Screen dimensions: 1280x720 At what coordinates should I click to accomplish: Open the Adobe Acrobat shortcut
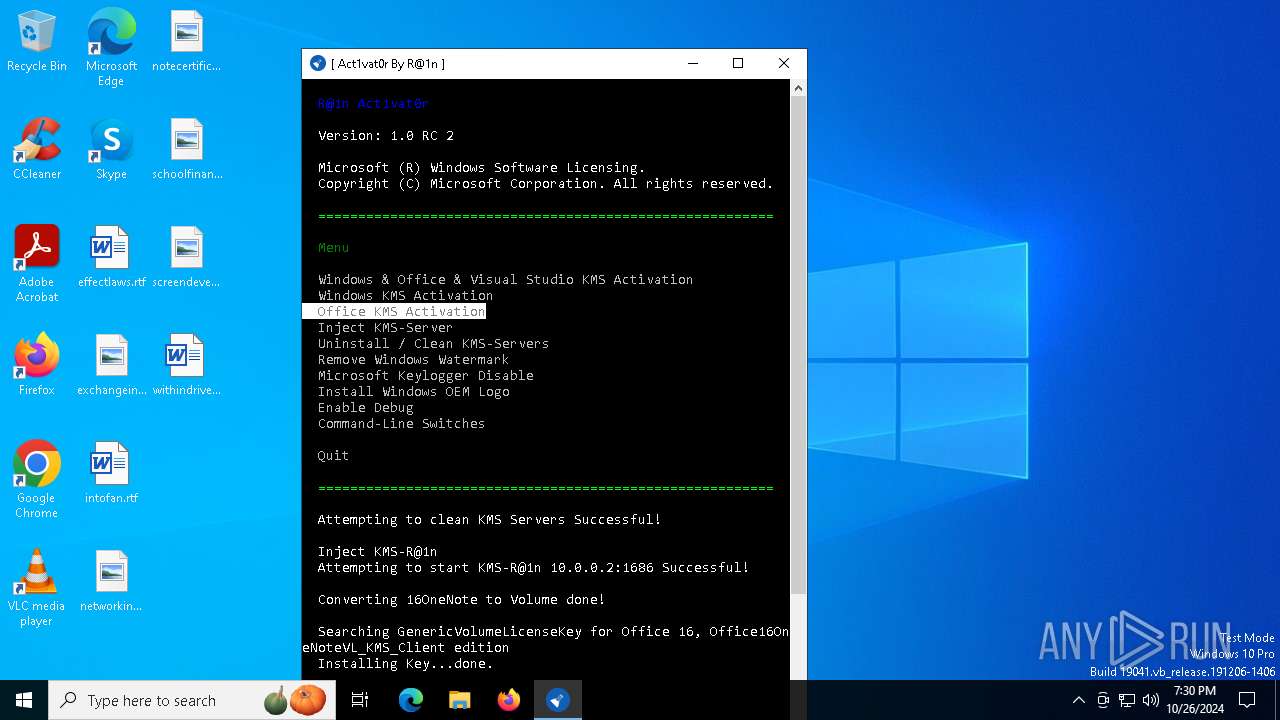(37, 264)
